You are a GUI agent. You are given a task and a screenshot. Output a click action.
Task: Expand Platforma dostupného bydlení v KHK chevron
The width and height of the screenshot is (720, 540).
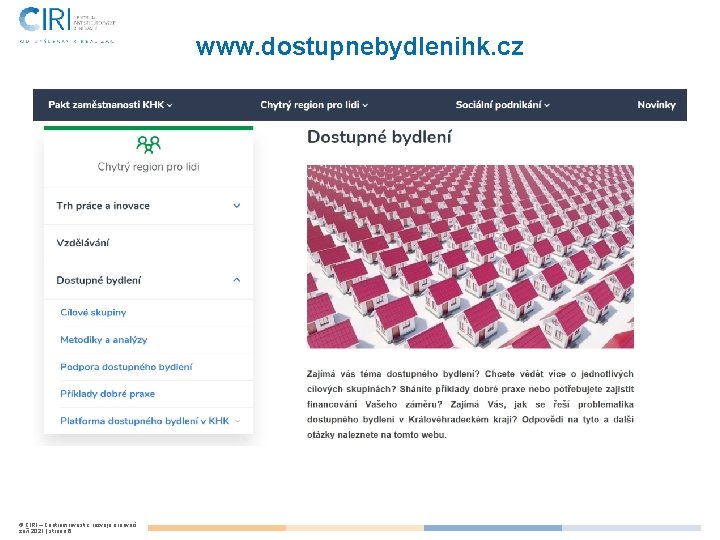pyautogui.click(x=237, y=421)
